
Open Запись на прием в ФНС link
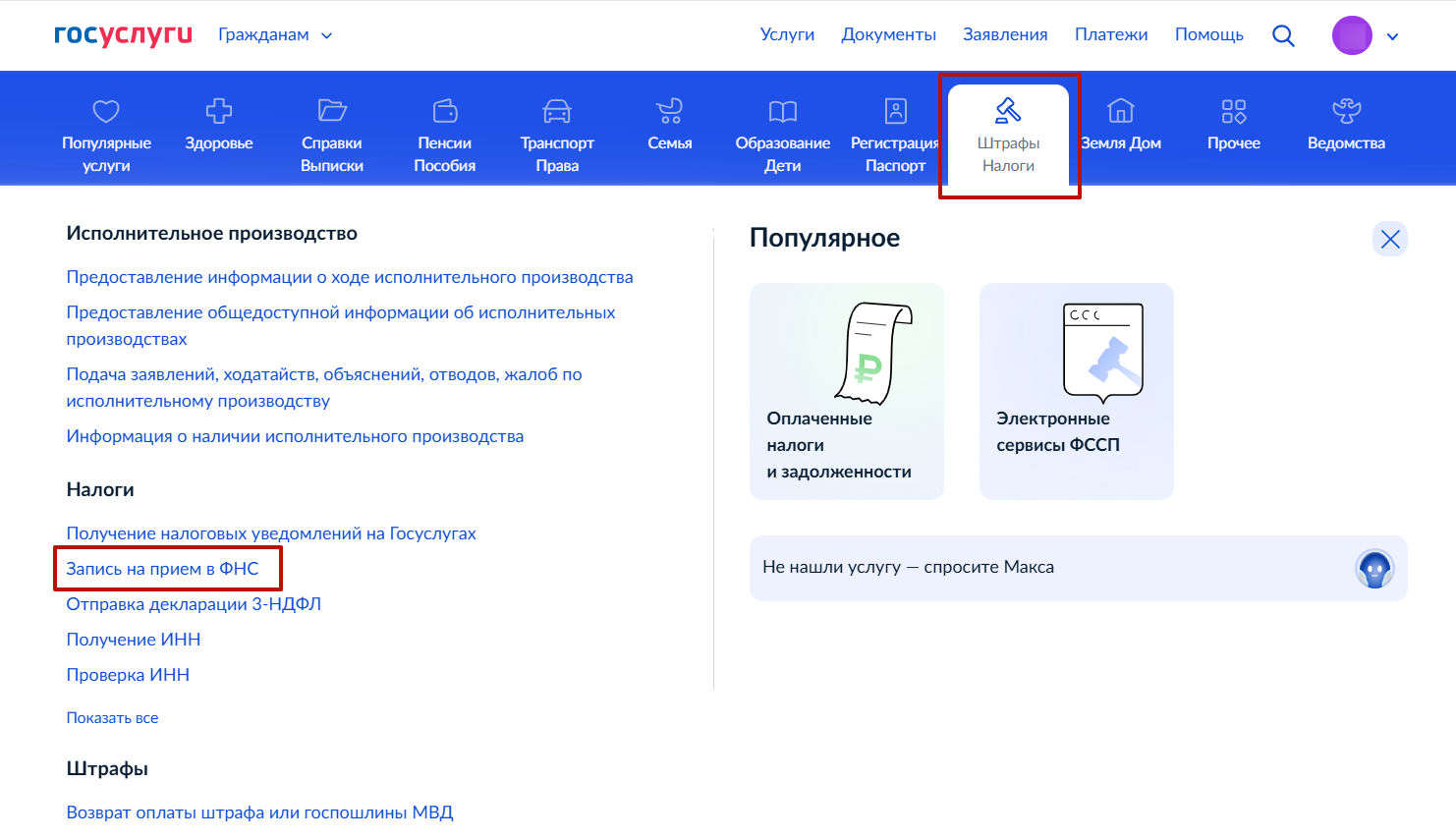163,569
